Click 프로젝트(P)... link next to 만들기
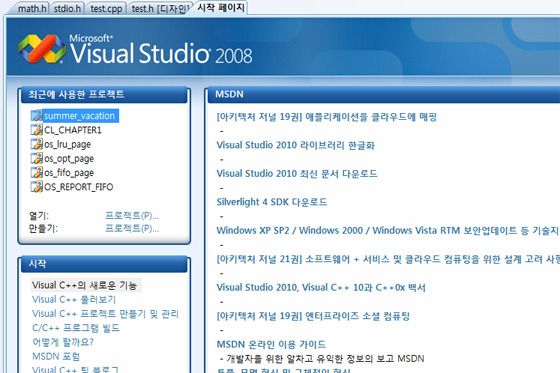 [132, 228]
